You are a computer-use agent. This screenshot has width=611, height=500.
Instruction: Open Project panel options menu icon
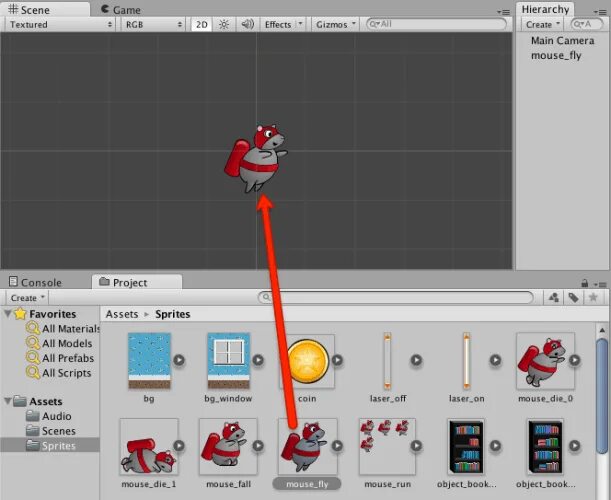pyautogui.click(x=600, y=284)
